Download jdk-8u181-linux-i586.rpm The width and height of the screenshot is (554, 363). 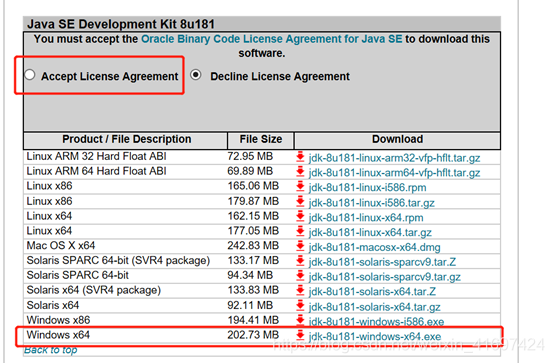tap(367, 187)
